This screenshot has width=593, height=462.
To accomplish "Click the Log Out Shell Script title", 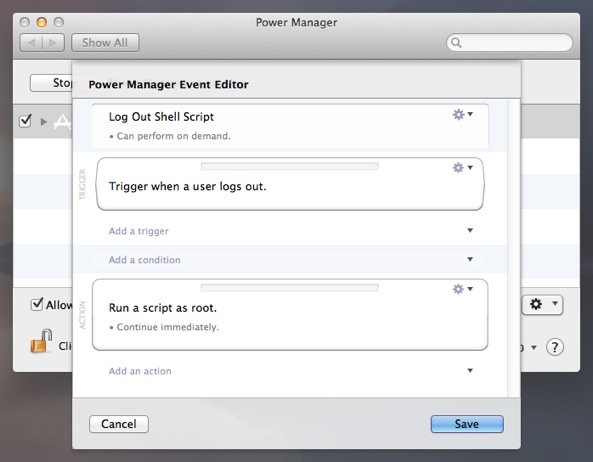I will tap(161, 117).
